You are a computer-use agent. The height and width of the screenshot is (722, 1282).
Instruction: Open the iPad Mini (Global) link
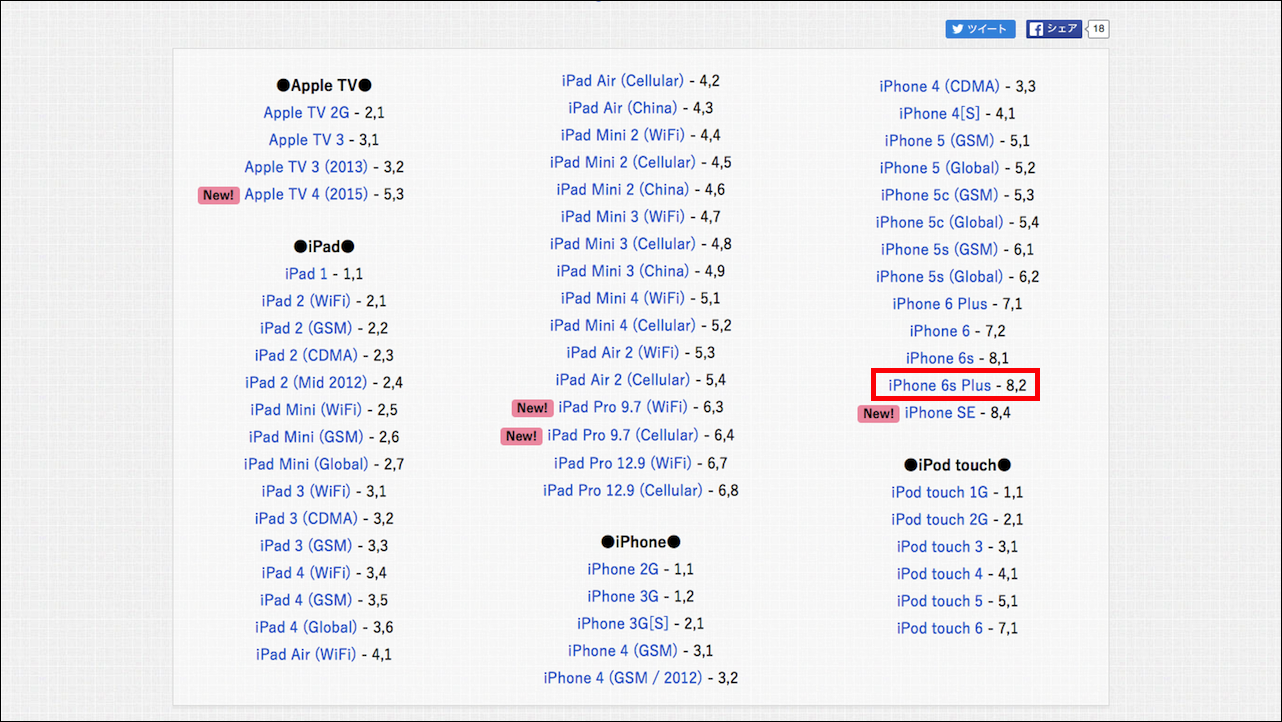(x=306, y=464)
